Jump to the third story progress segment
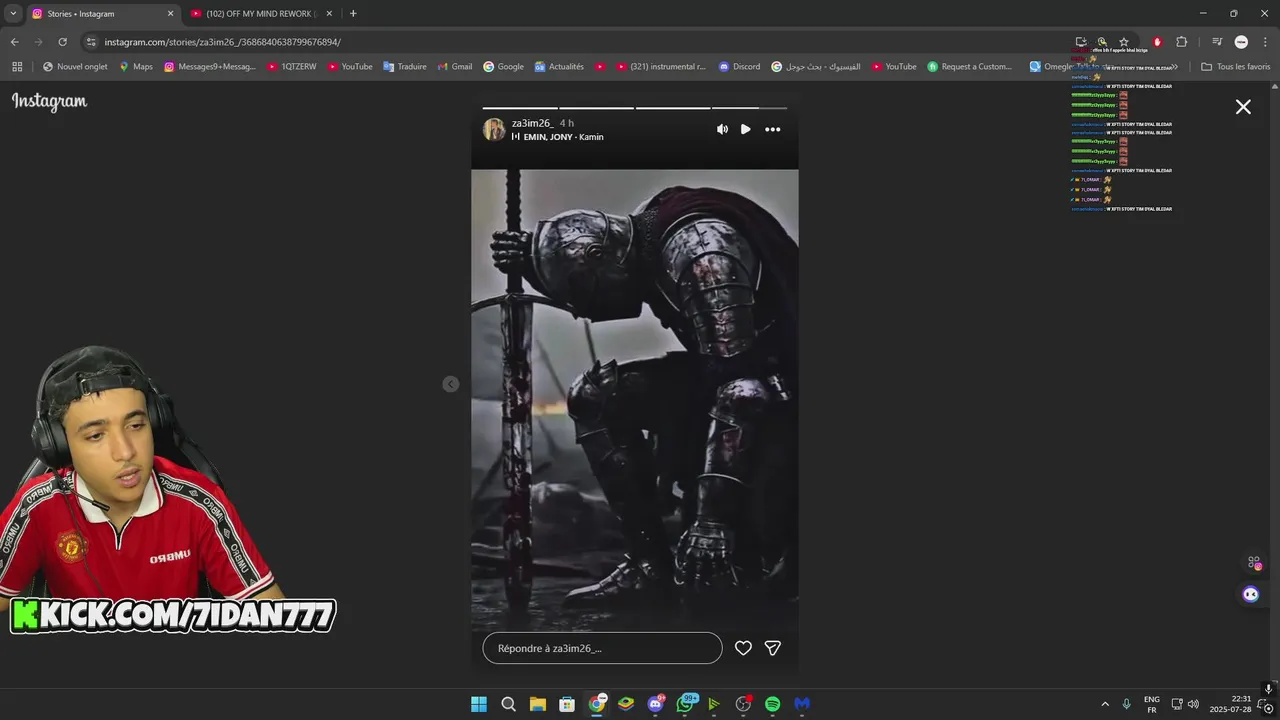 673,107
